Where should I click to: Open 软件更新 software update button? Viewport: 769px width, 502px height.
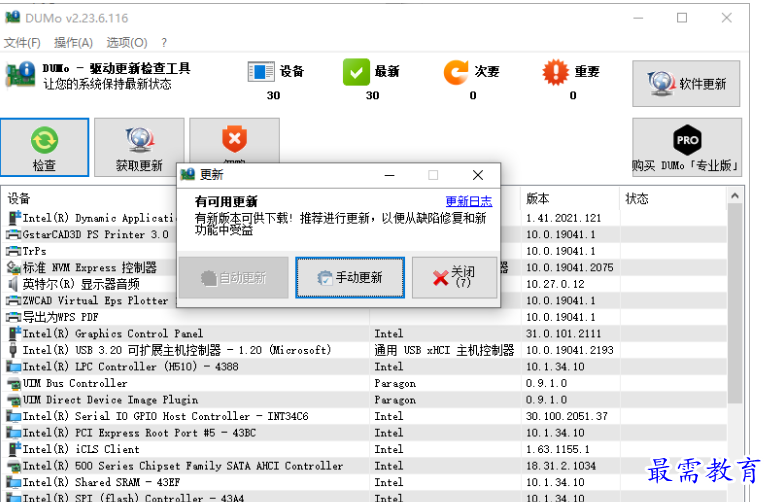click(x=685, y=84)
